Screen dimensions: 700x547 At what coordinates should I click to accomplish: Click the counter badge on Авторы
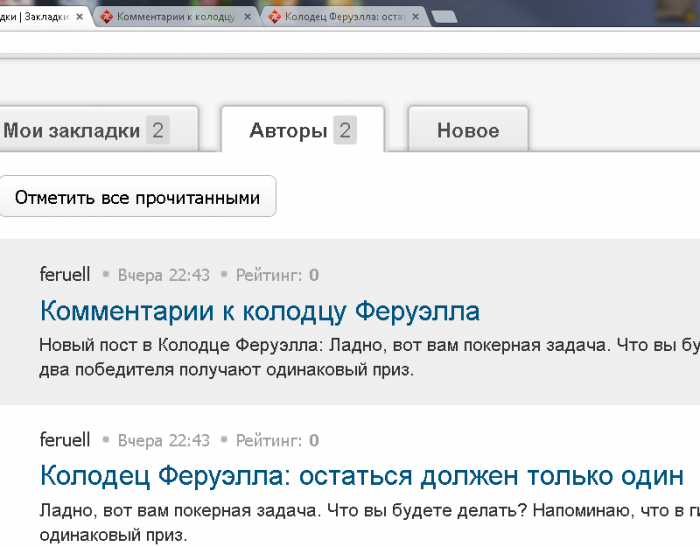click(x=345, y=130)
